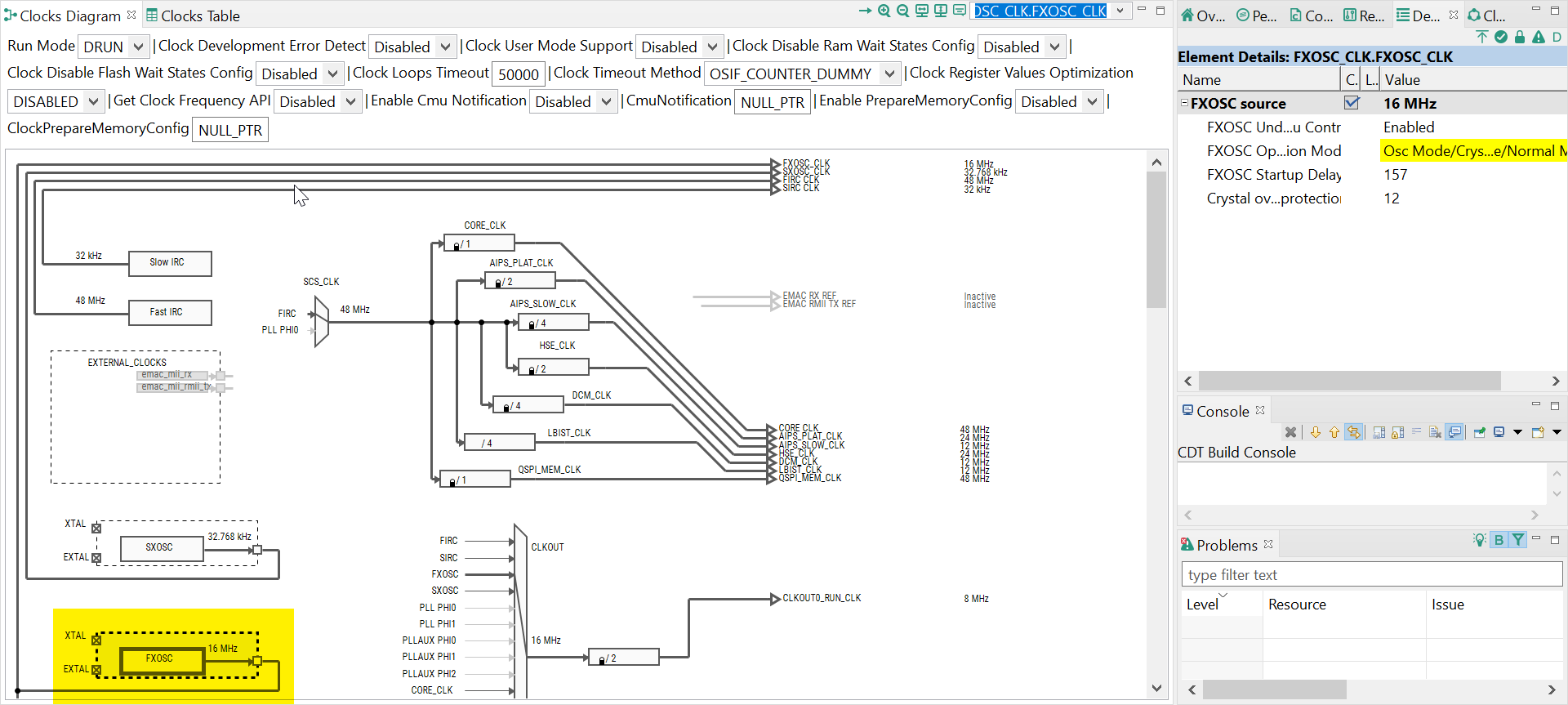This screenshot has width=1568, height=705.
Task: Switch to the Clocks Table tab
Action: 193,16
